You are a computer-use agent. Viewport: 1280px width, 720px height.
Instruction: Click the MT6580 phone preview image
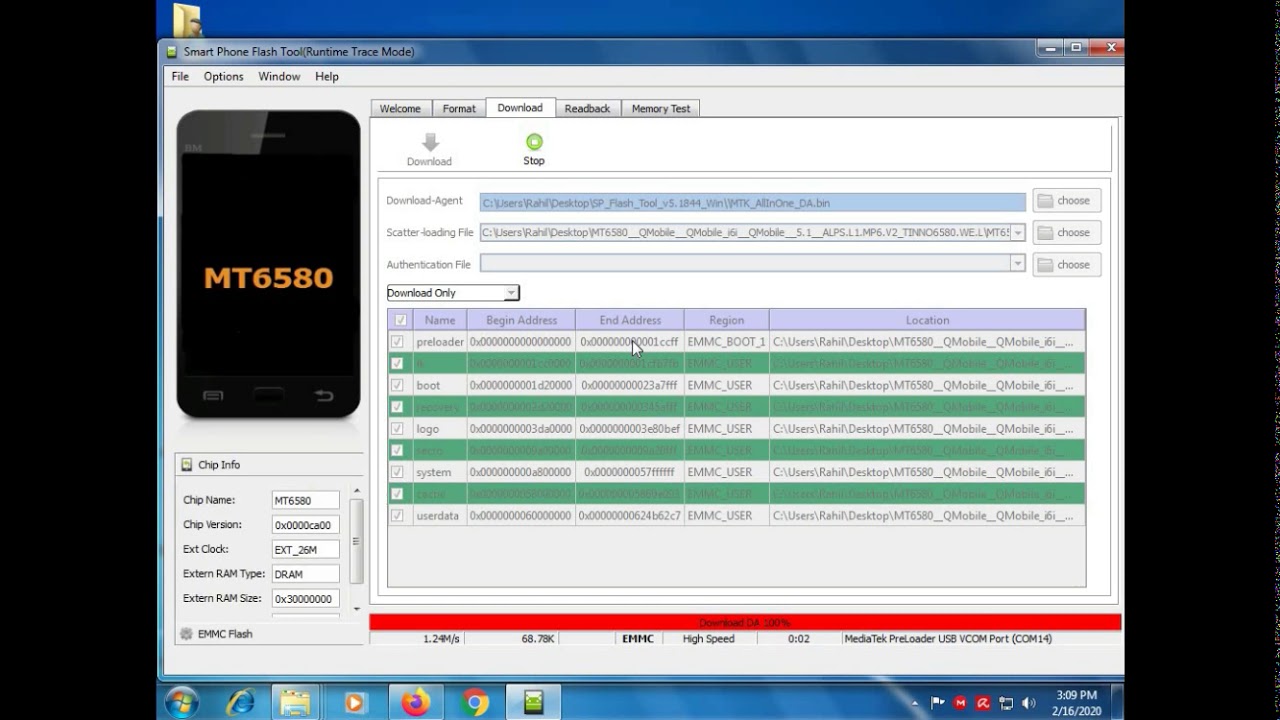[268, 264]
